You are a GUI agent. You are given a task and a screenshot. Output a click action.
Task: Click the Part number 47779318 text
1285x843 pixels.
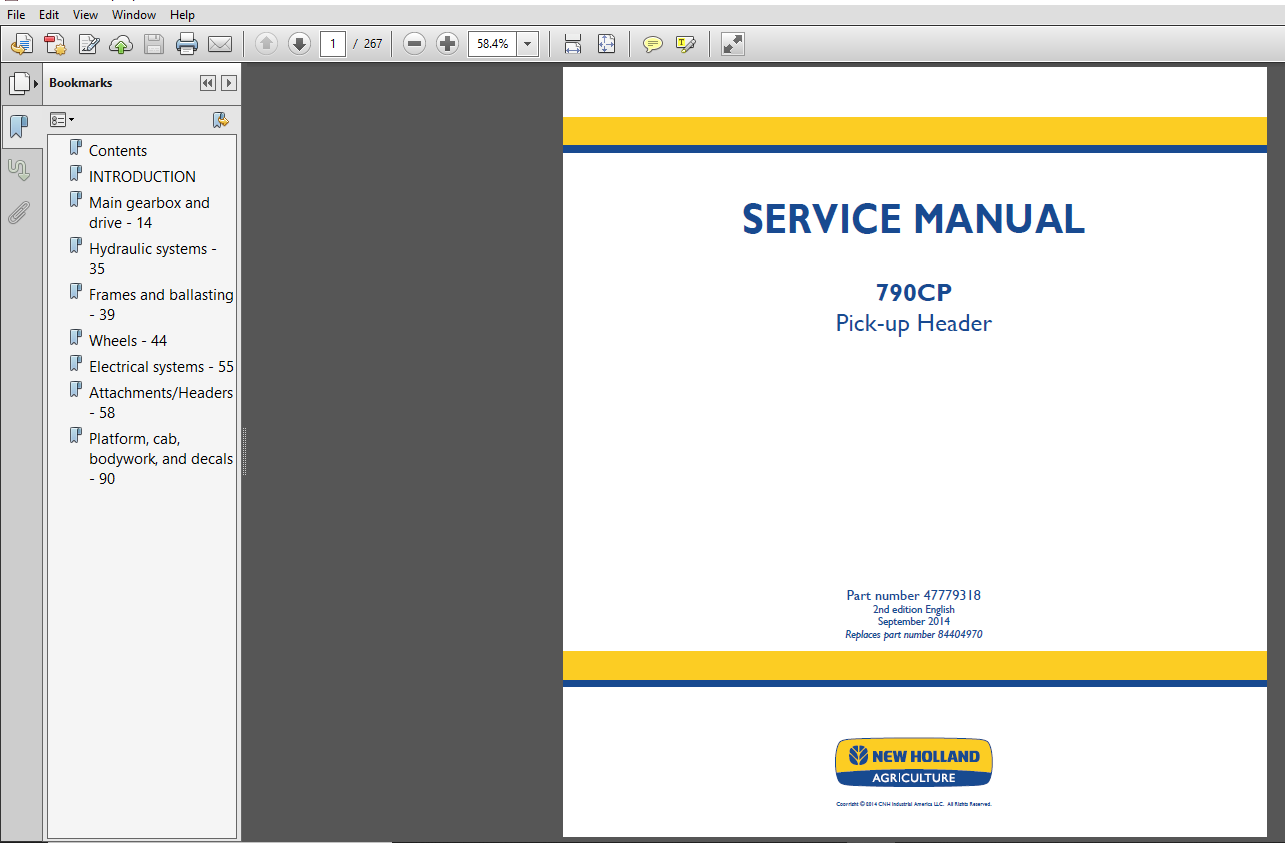point(914,595)
